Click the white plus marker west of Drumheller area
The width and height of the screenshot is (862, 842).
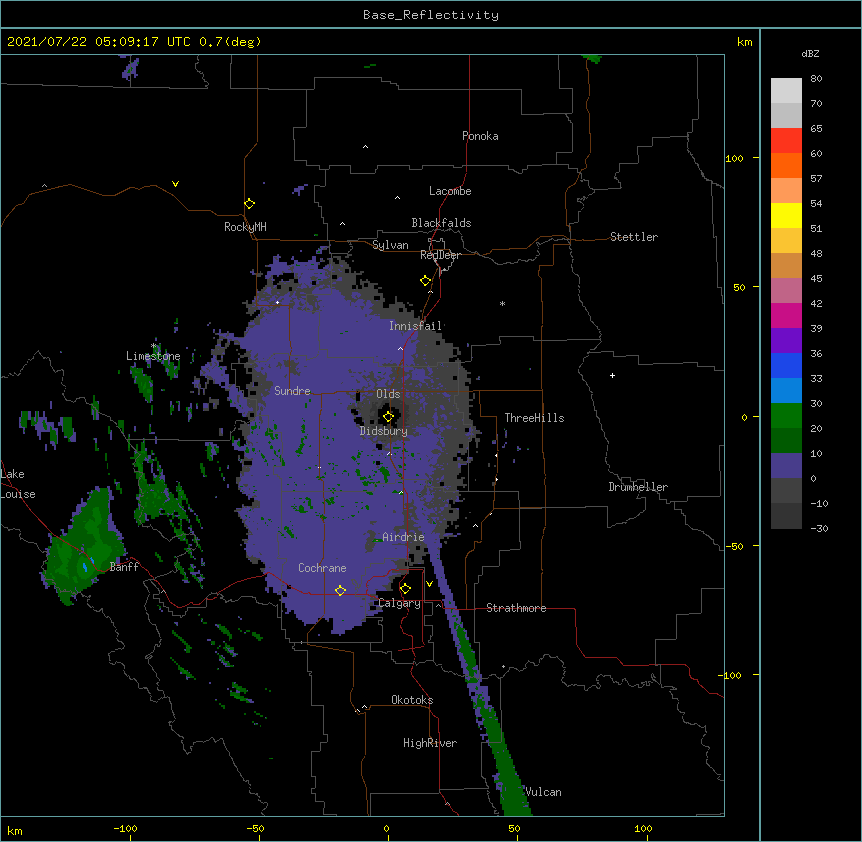point(612,375)
